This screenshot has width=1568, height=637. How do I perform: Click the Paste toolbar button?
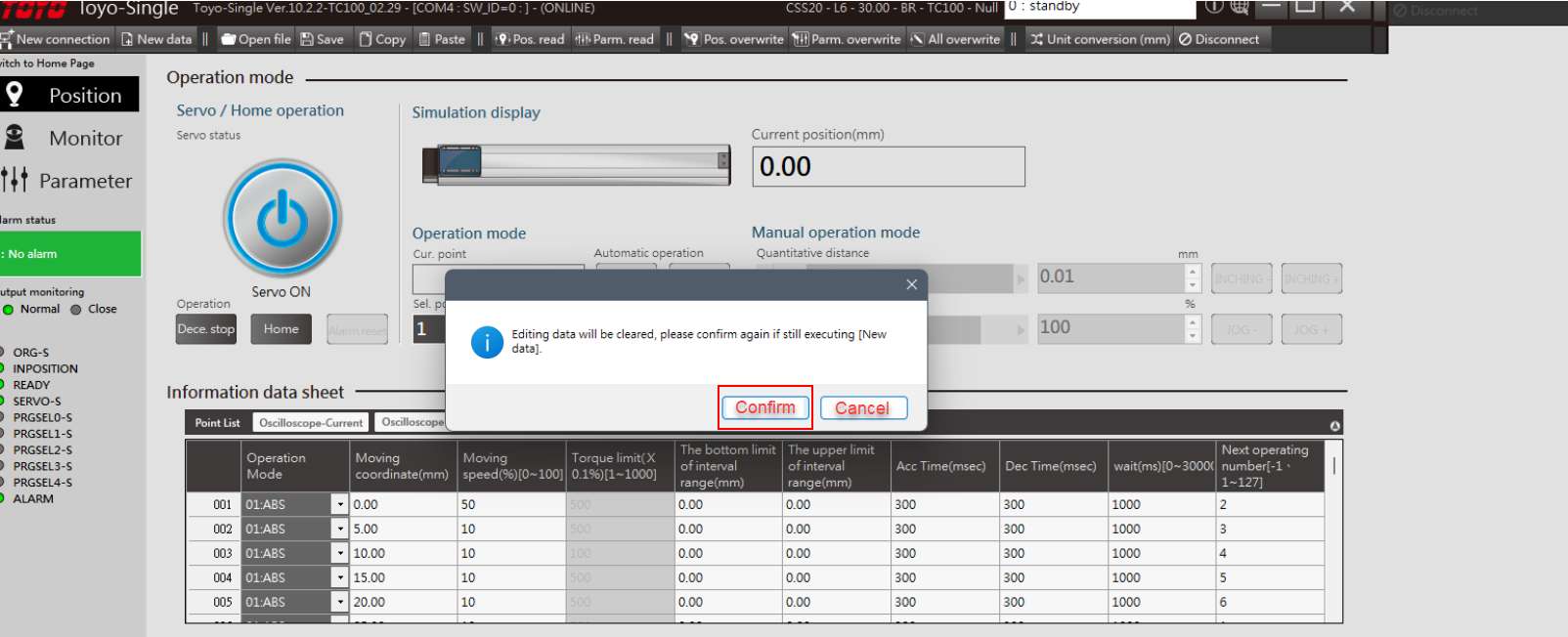(442, 39)
